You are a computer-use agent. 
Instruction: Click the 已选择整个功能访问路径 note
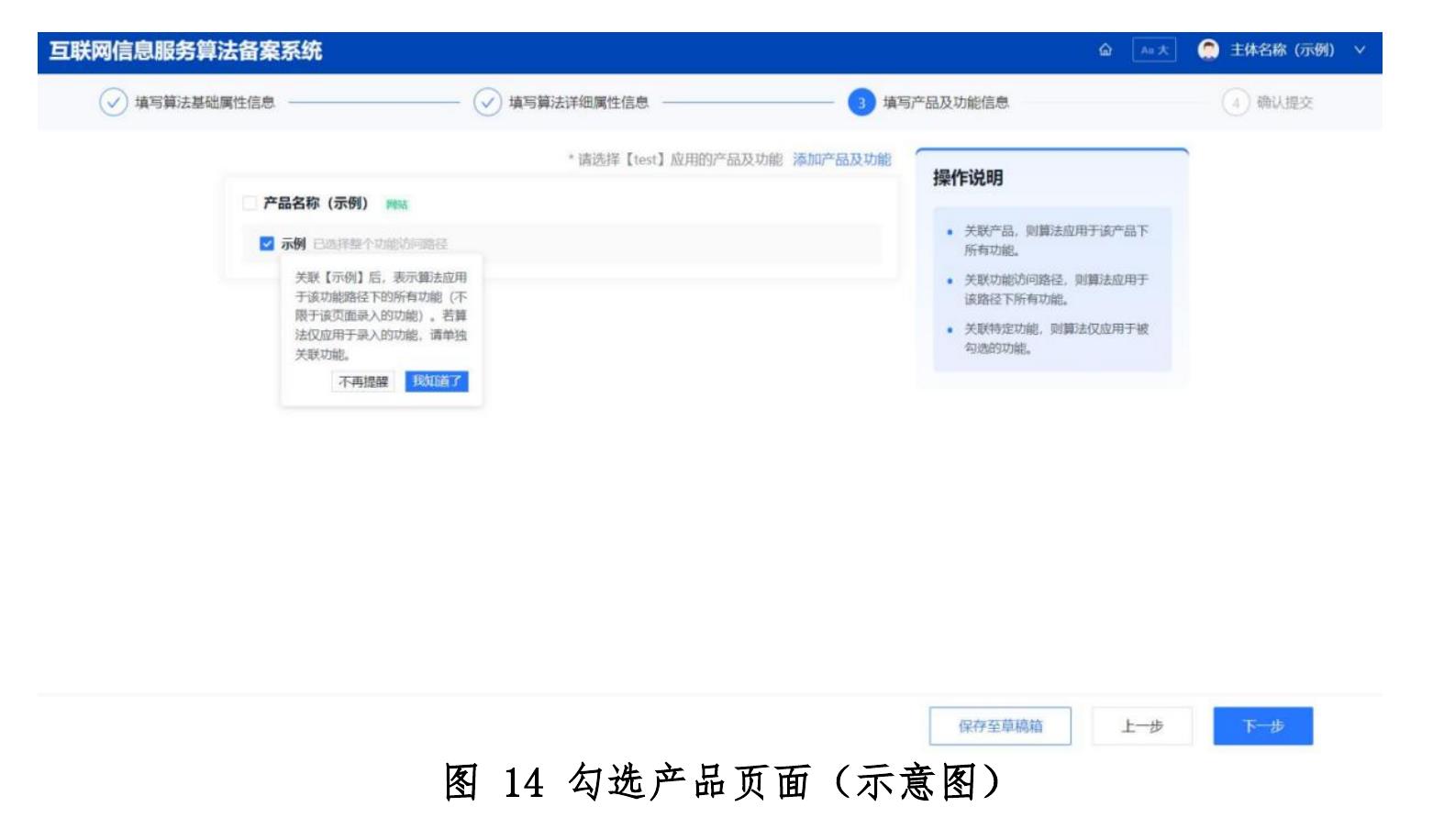coord(381,244)
